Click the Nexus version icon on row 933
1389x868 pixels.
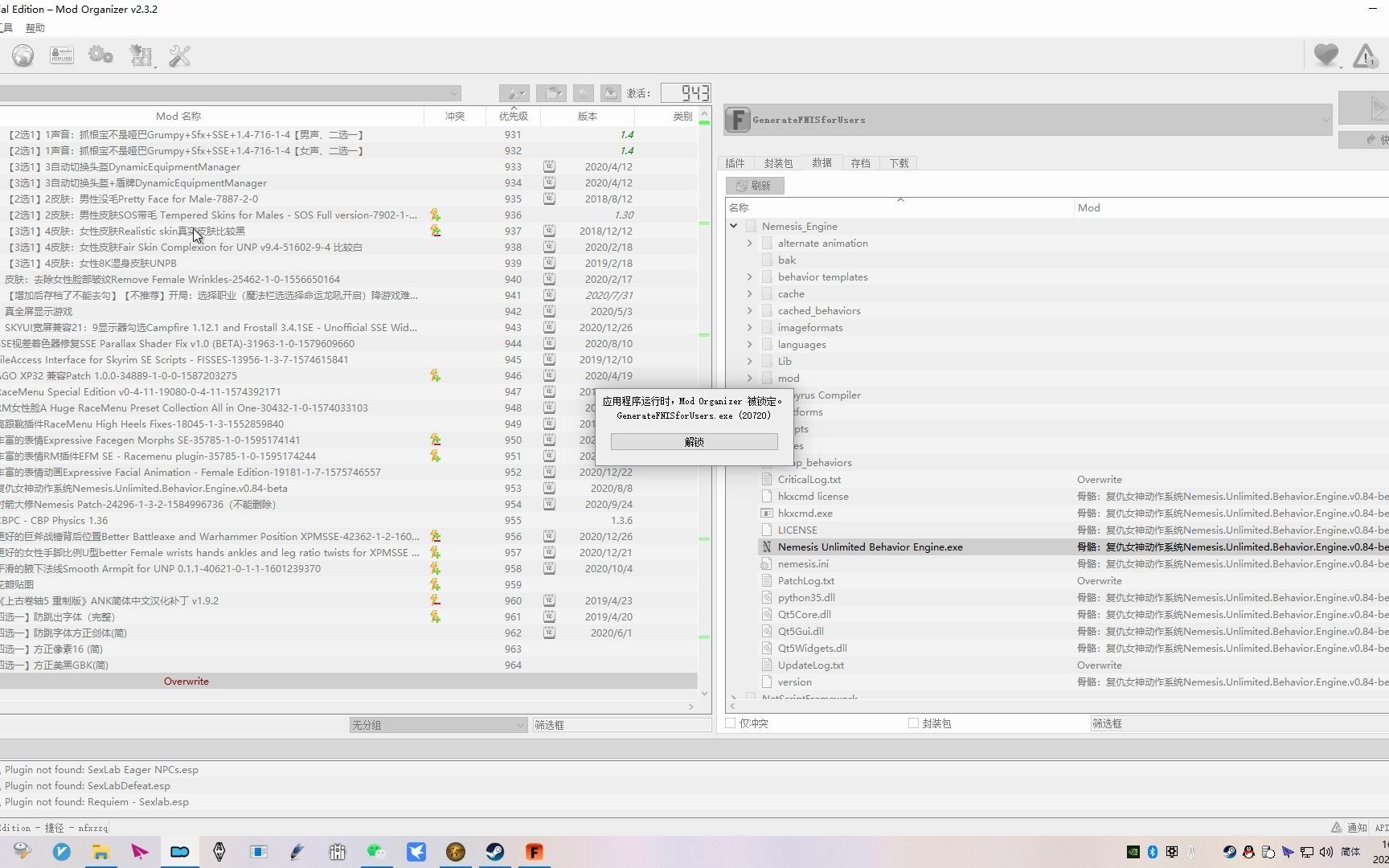549,166
